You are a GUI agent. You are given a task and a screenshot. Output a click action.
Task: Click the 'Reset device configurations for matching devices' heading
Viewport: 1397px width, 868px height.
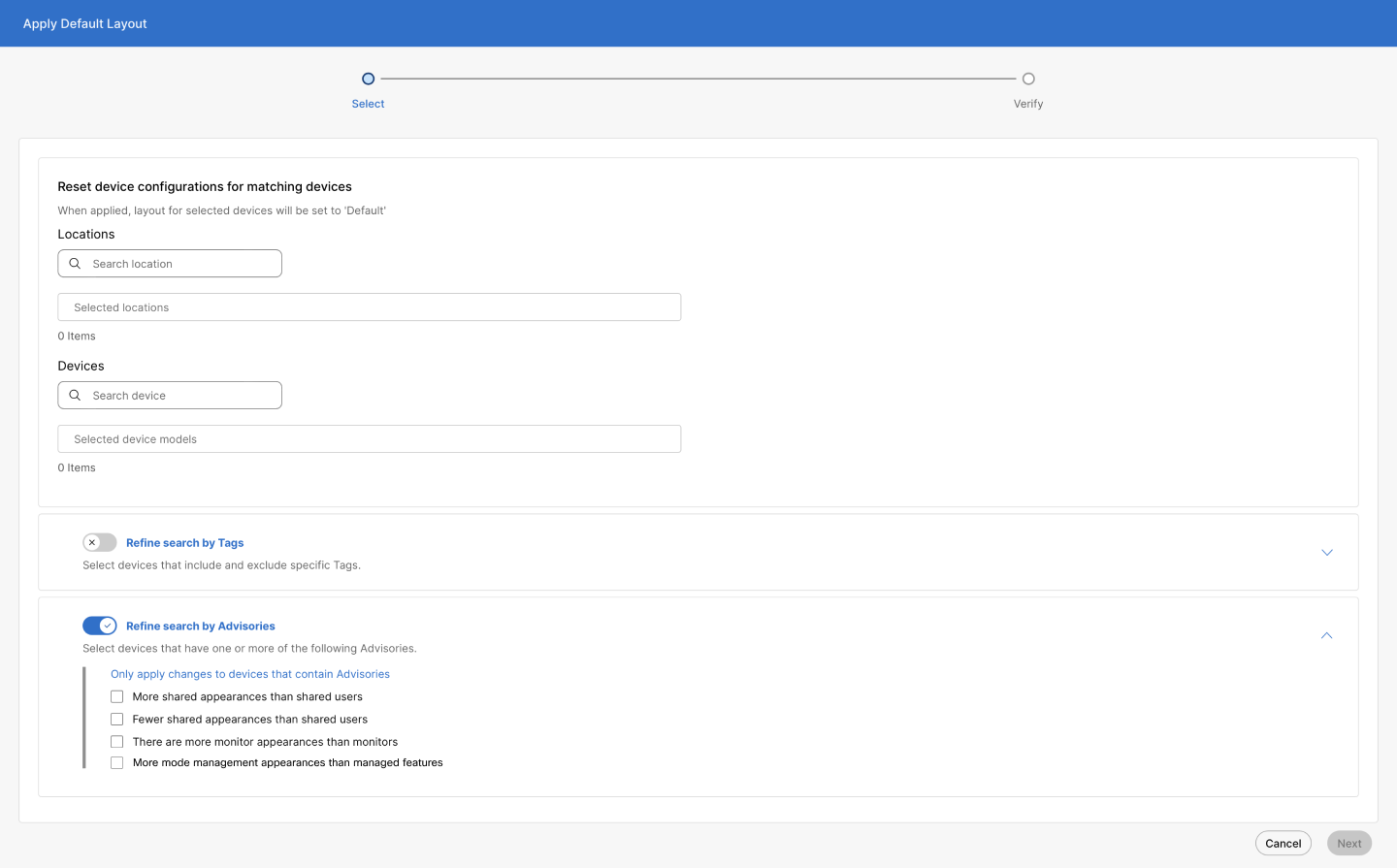pyautogui.click(x=205, y=186)
